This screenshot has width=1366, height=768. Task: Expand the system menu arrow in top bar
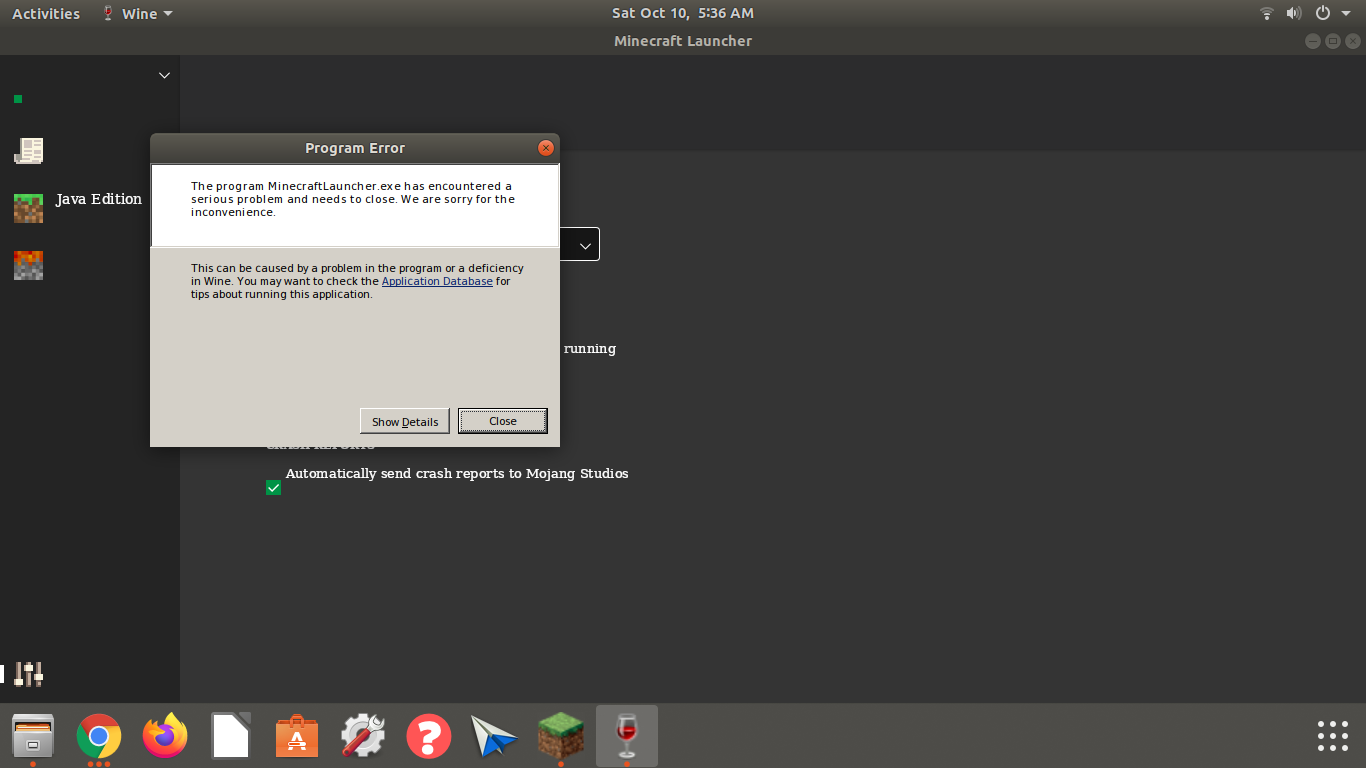point(1346,14)
